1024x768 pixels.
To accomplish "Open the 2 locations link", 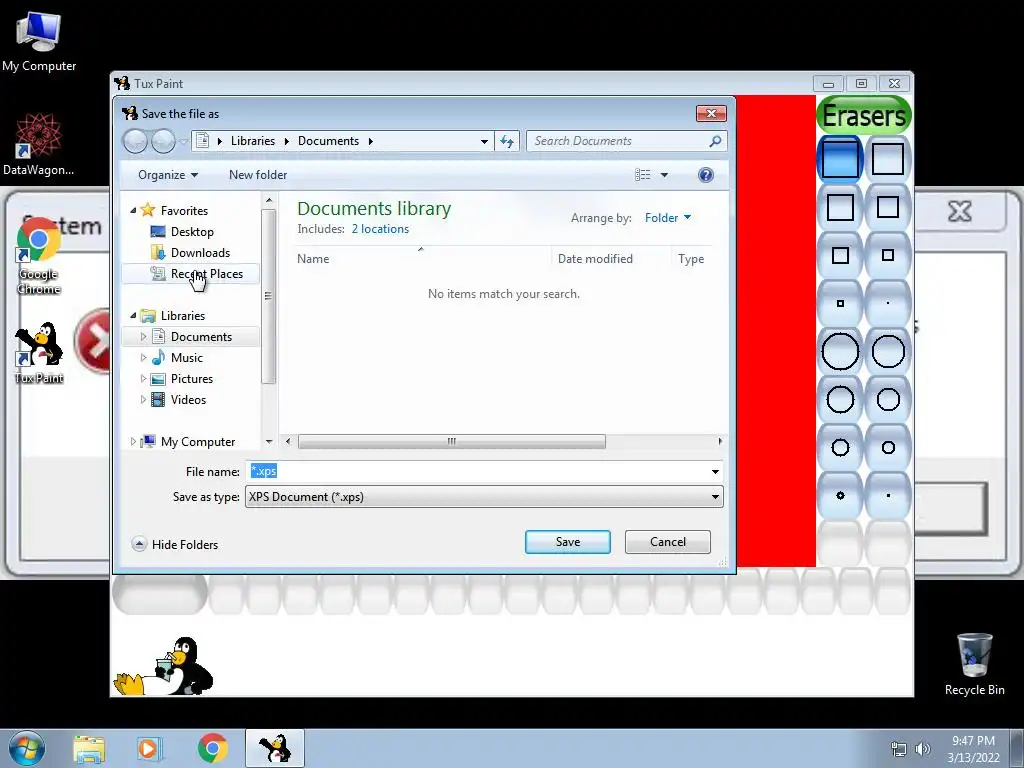I will (380, 229).
